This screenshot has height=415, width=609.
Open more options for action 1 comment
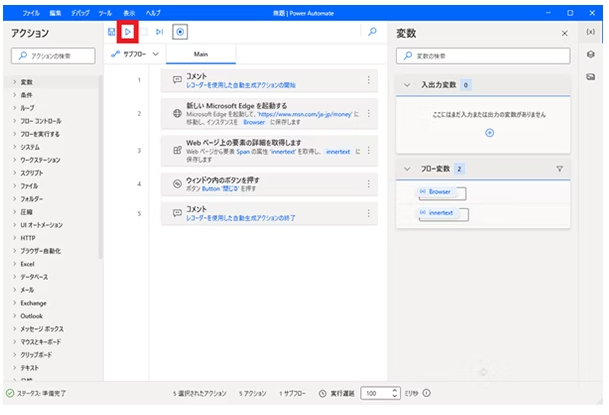[368, 80]
